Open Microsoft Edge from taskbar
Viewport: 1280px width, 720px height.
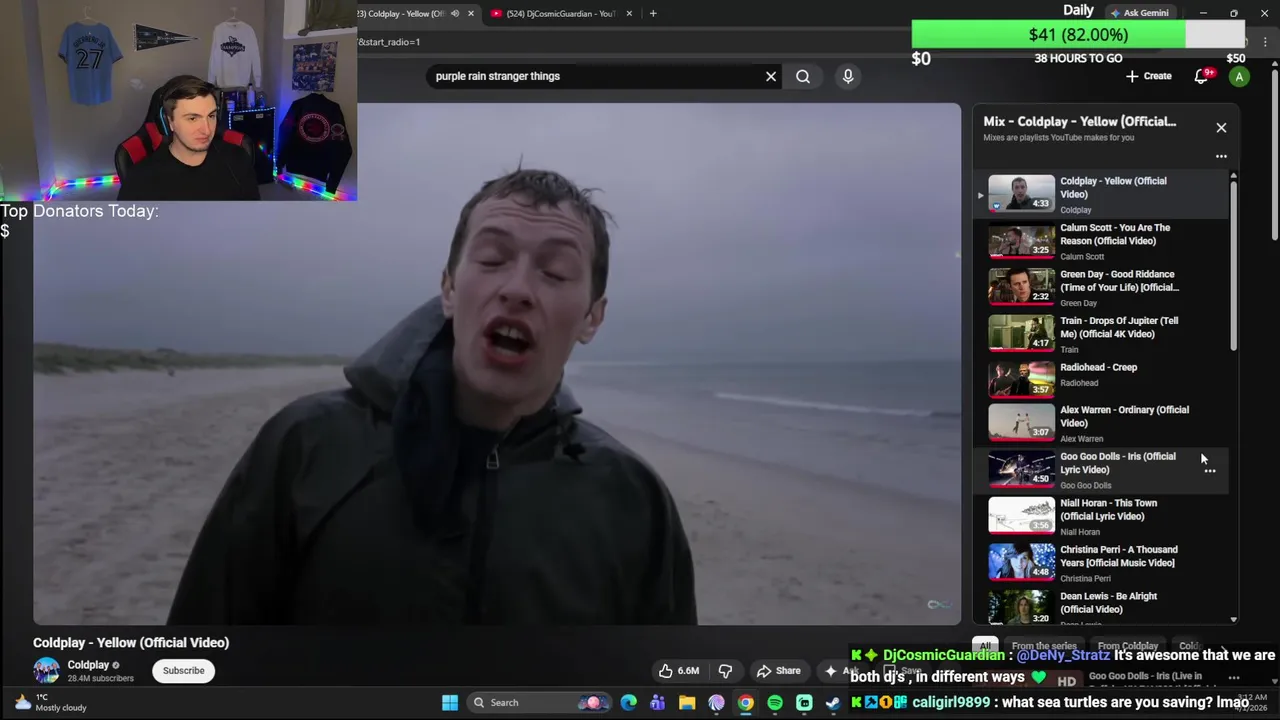[x=629, y=703]
